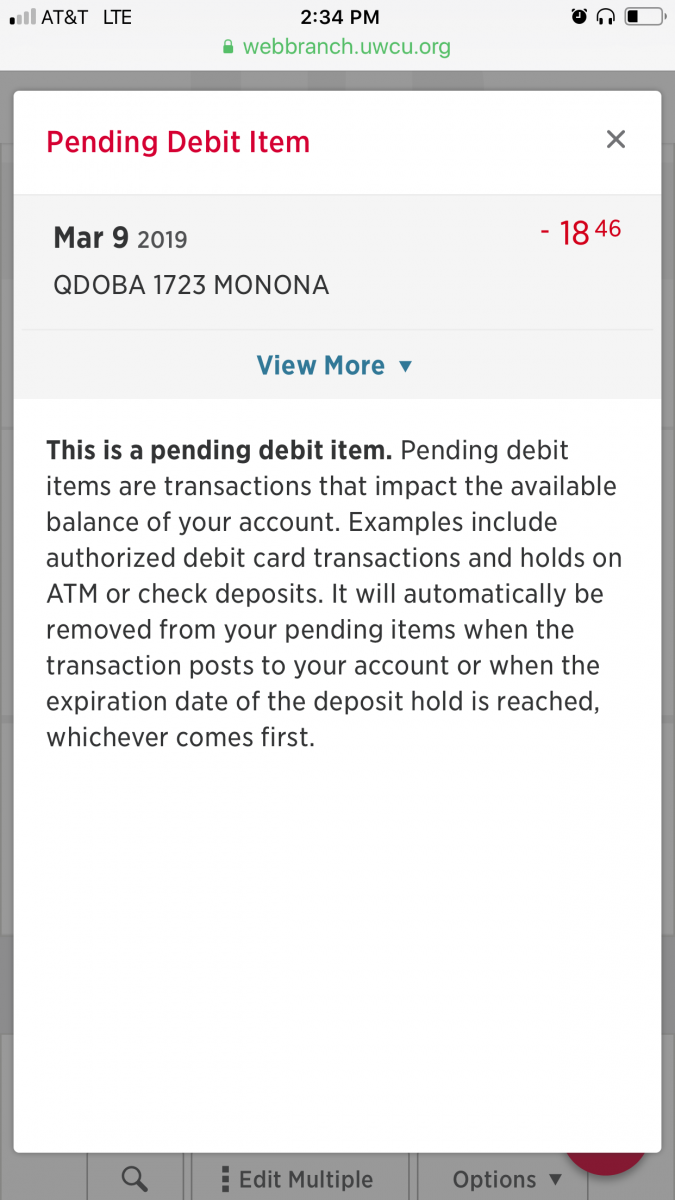This screenshot has height=1200, width=675.
Task: Close the Pending Debit Item dialog
Action: [616, 140]
